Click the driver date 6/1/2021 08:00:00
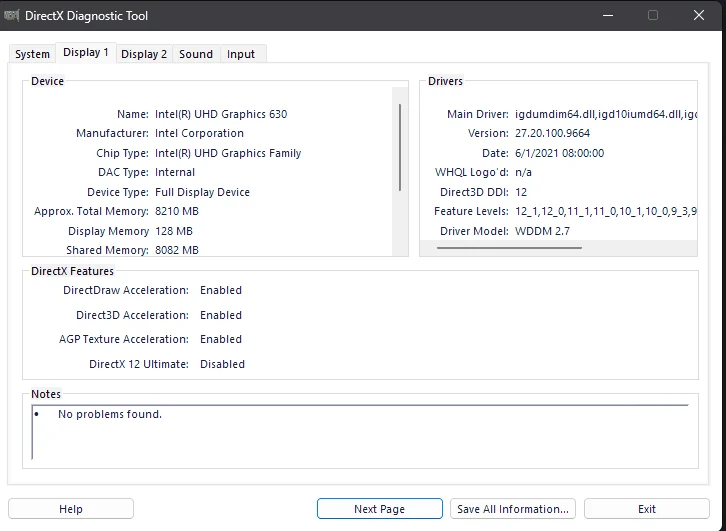 [559, 153]
